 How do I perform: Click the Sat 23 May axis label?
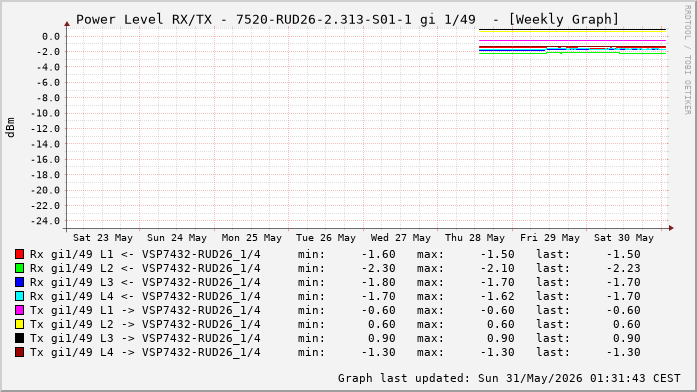[103, 238]
